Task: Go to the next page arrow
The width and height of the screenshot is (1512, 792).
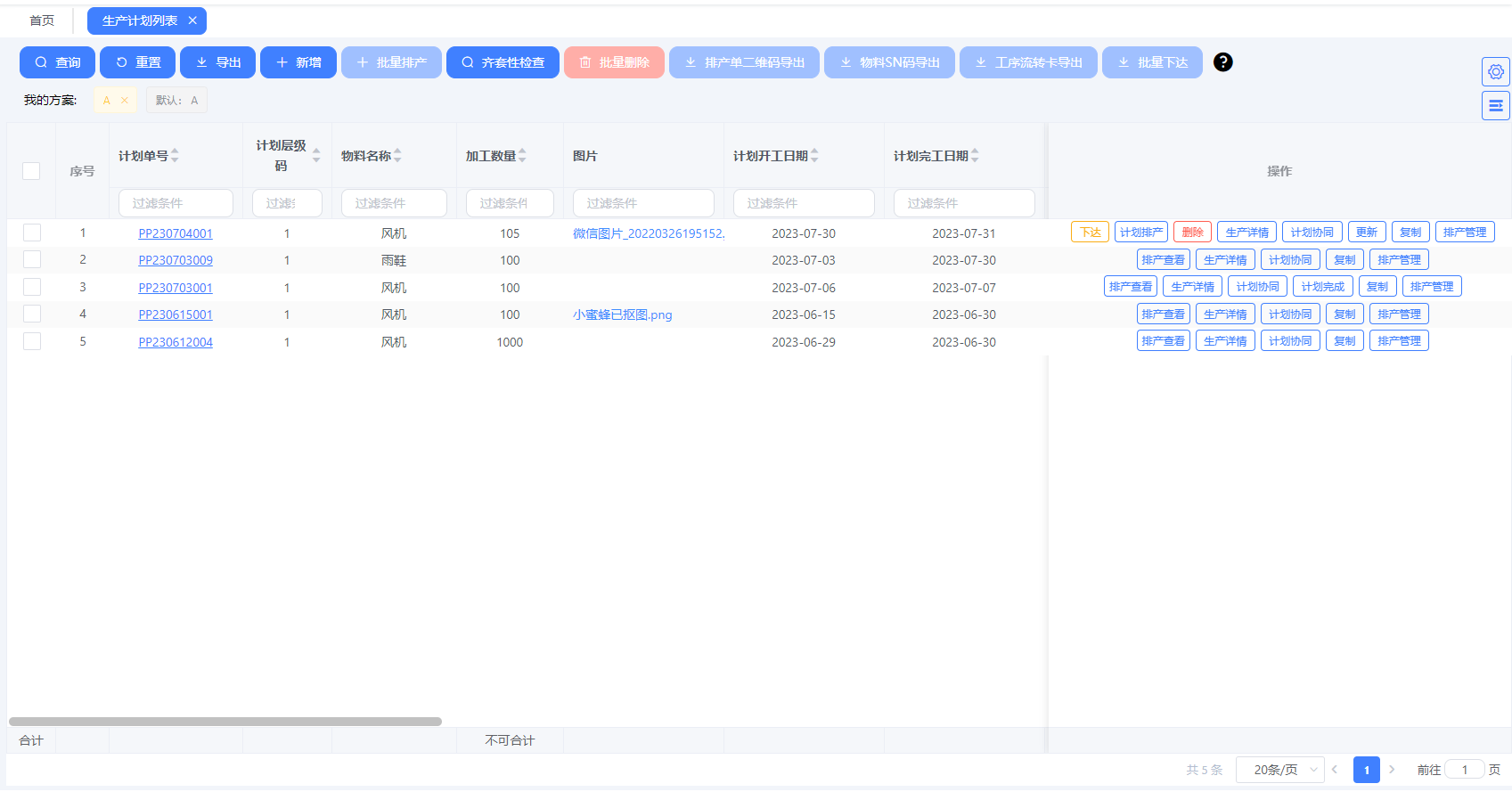Action: pos(1392,770)
